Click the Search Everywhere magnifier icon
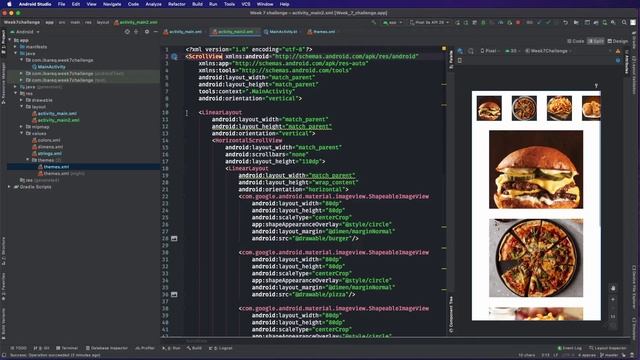640x360 pixels. 624,22
